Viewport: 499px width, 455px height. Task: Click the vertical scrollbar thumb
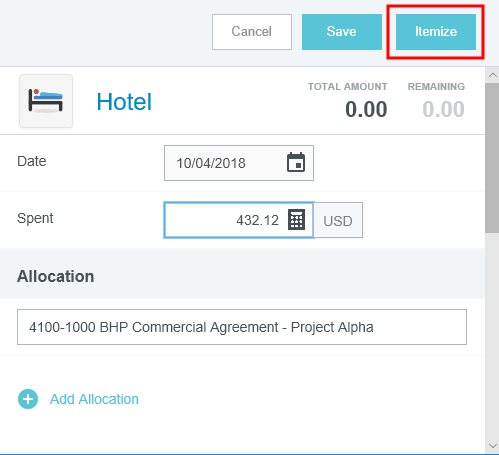pyautogui.click(x=492, y=158)
